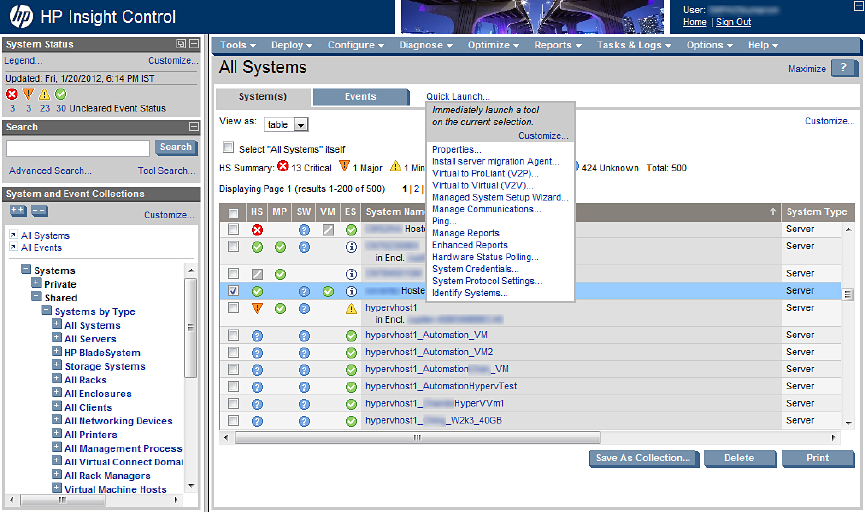Click the Sign Out link
The image size is (865, 512).
(733, 22)
